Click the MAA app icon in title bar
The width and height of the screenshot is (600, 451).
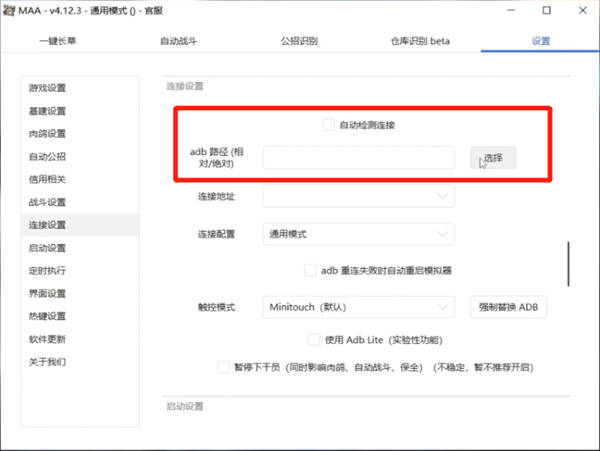point(10,11)
